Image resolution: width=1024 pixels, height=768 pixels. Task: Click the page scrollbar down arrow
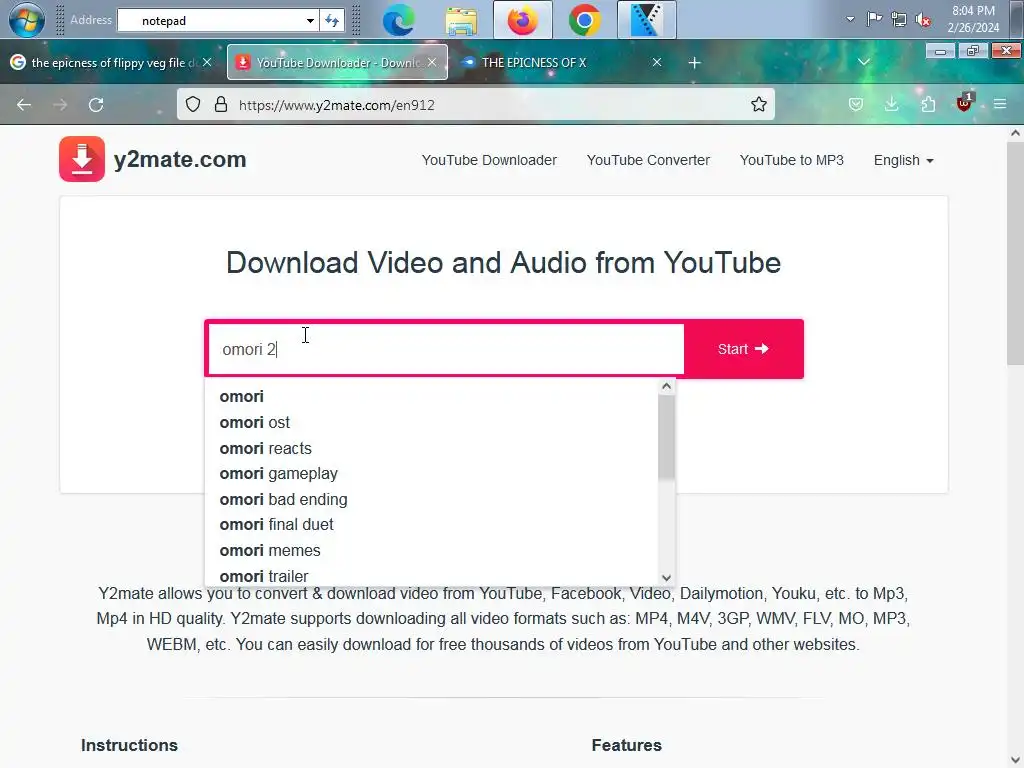1015,760
